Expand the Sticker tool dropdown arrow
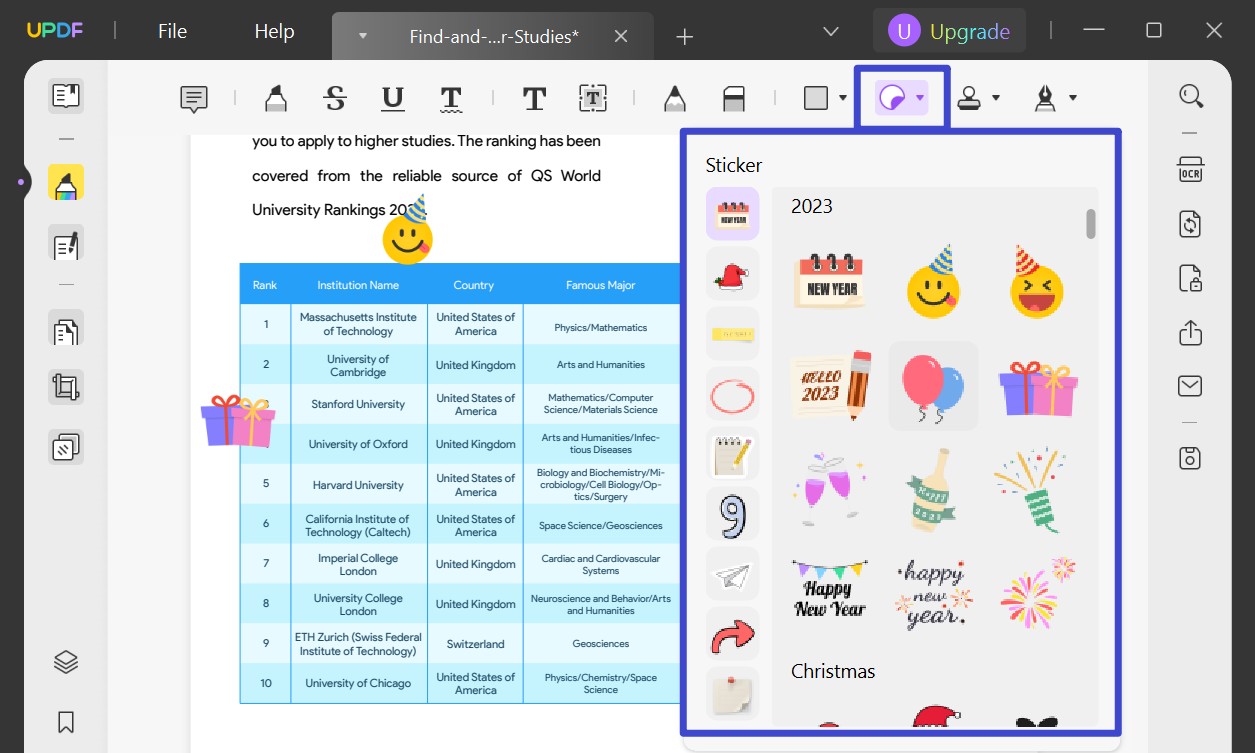 (x=918, y=97)
